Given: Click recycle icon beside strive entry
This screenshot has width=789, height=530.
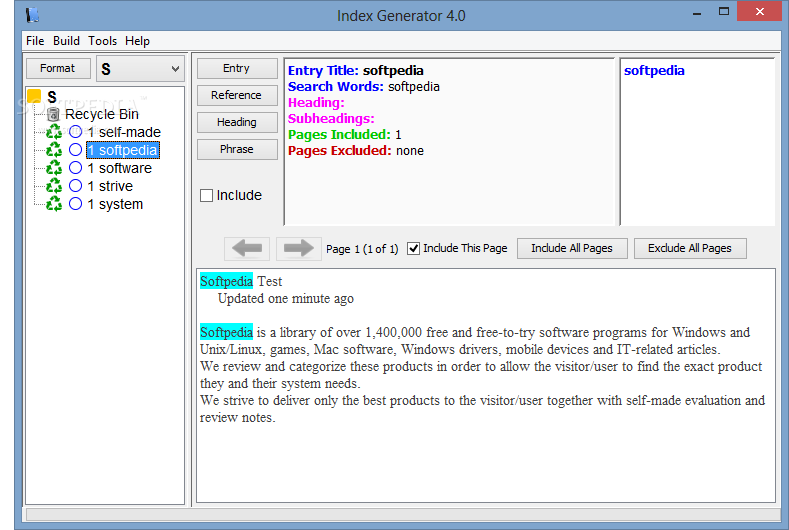Looking at the screenshot, I should 54,186.
